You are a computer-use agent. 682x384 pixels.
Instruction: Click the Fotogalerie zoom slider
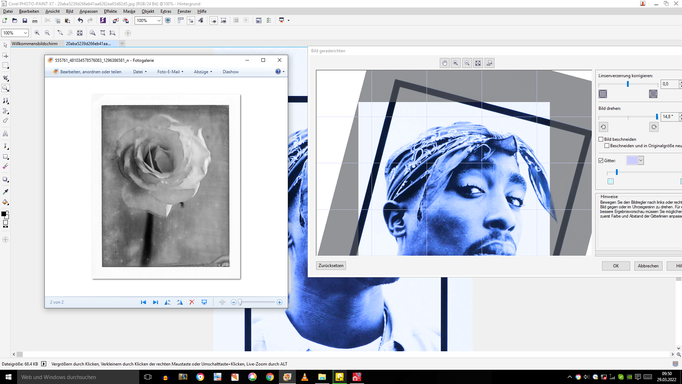click(257, 302)
